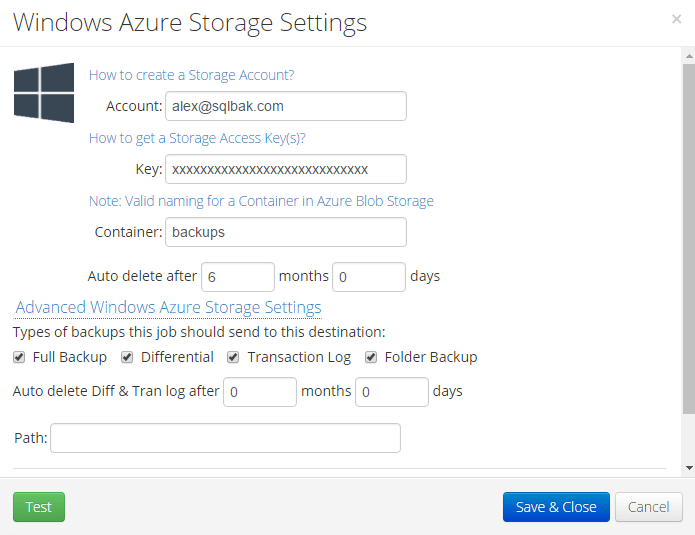Click the Auto delete months field
695x535 pixels.
238,277
